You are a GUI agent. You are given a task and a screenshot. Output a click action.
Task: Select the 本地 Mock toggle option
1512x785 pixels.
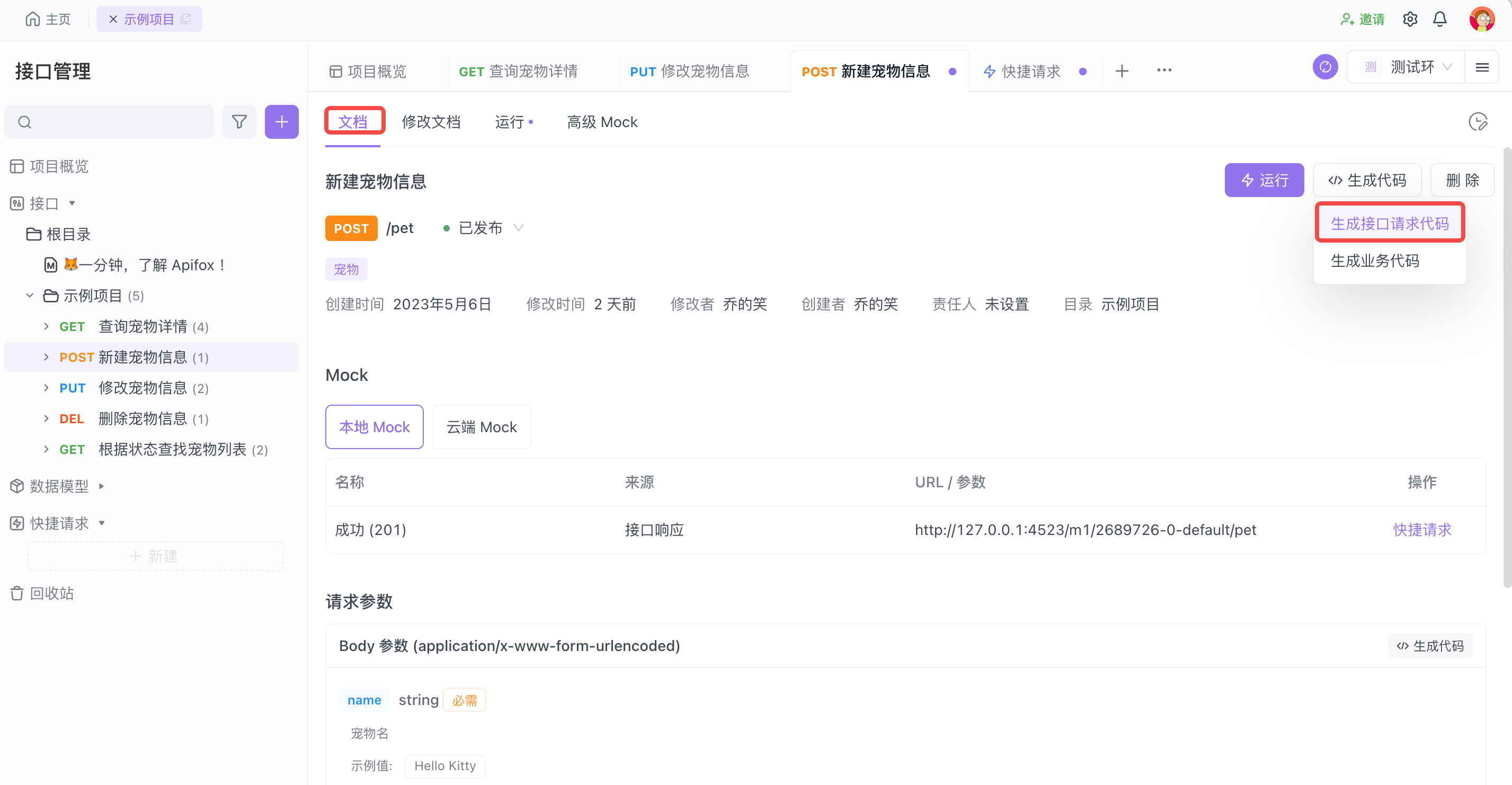click(x=375, y=427)
